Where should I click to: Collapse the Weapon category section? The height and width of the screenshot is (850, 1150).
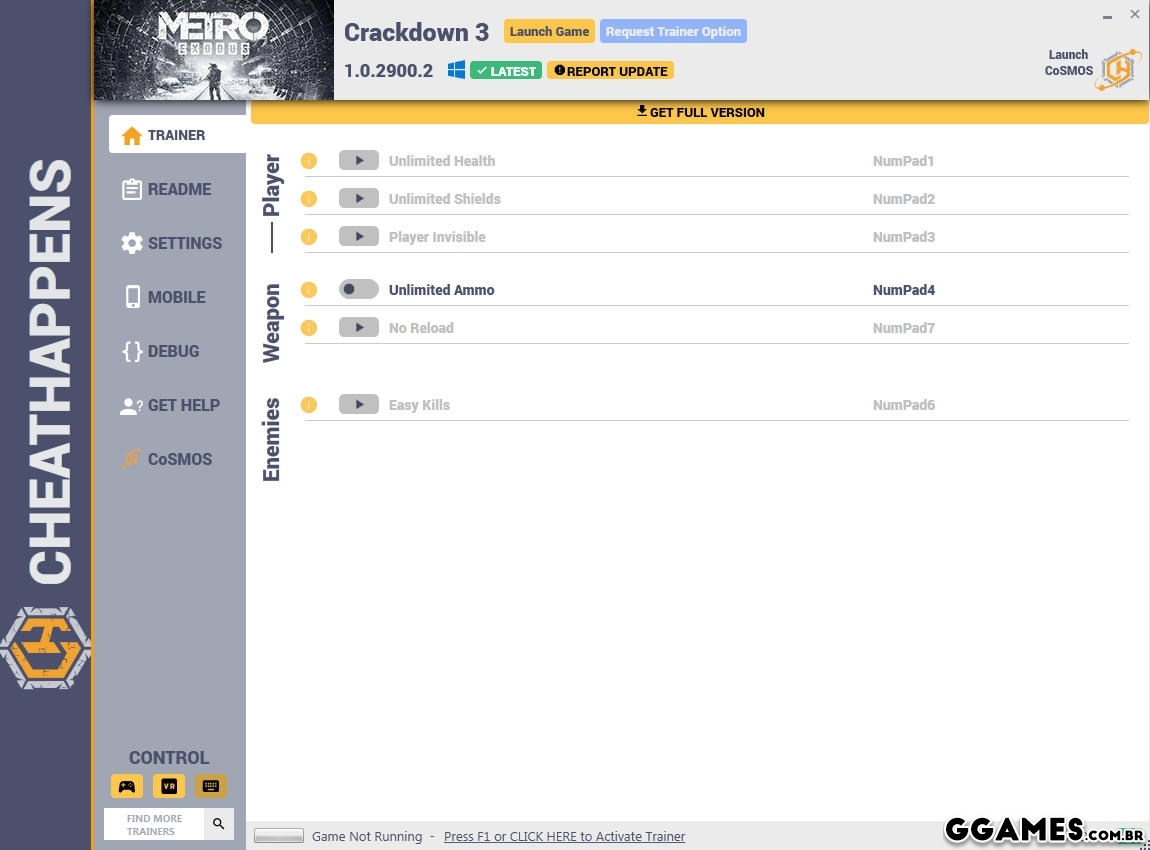272,322
